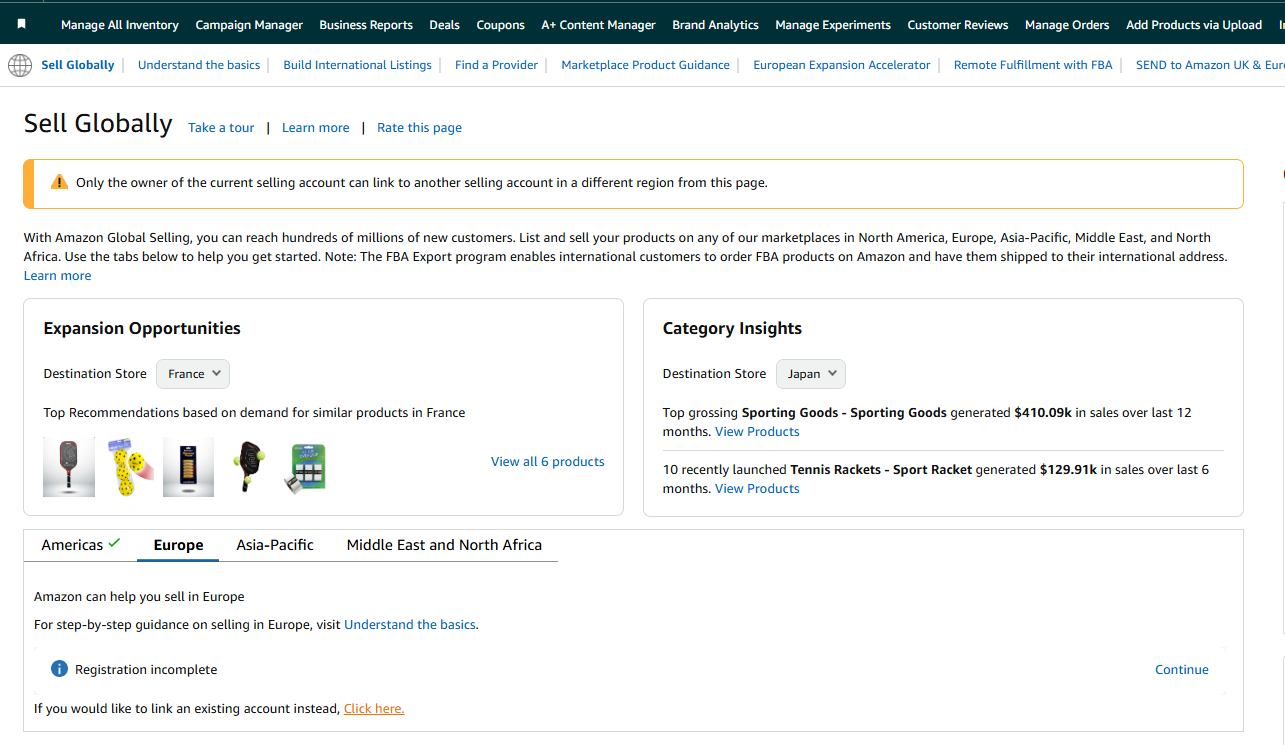
Task: Click Learn more under the intro paragraph
Action: 57,276
